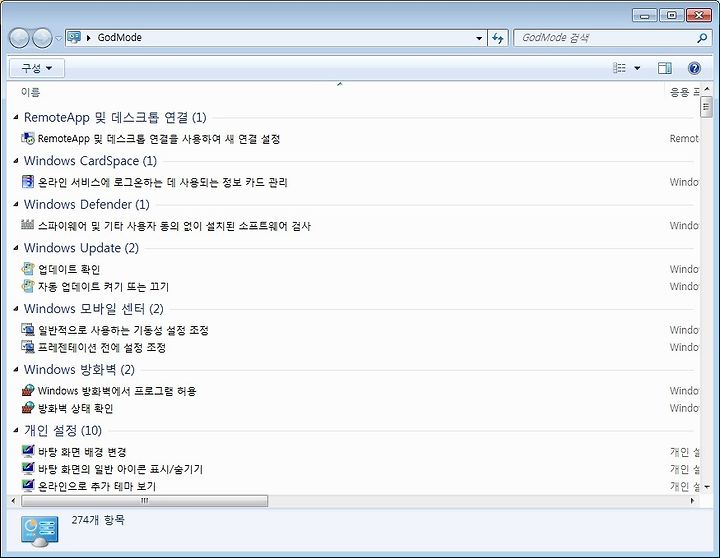Sort by the 이름 column header
This screenshot has height=558, width=720.
click(x=30, y=92)
